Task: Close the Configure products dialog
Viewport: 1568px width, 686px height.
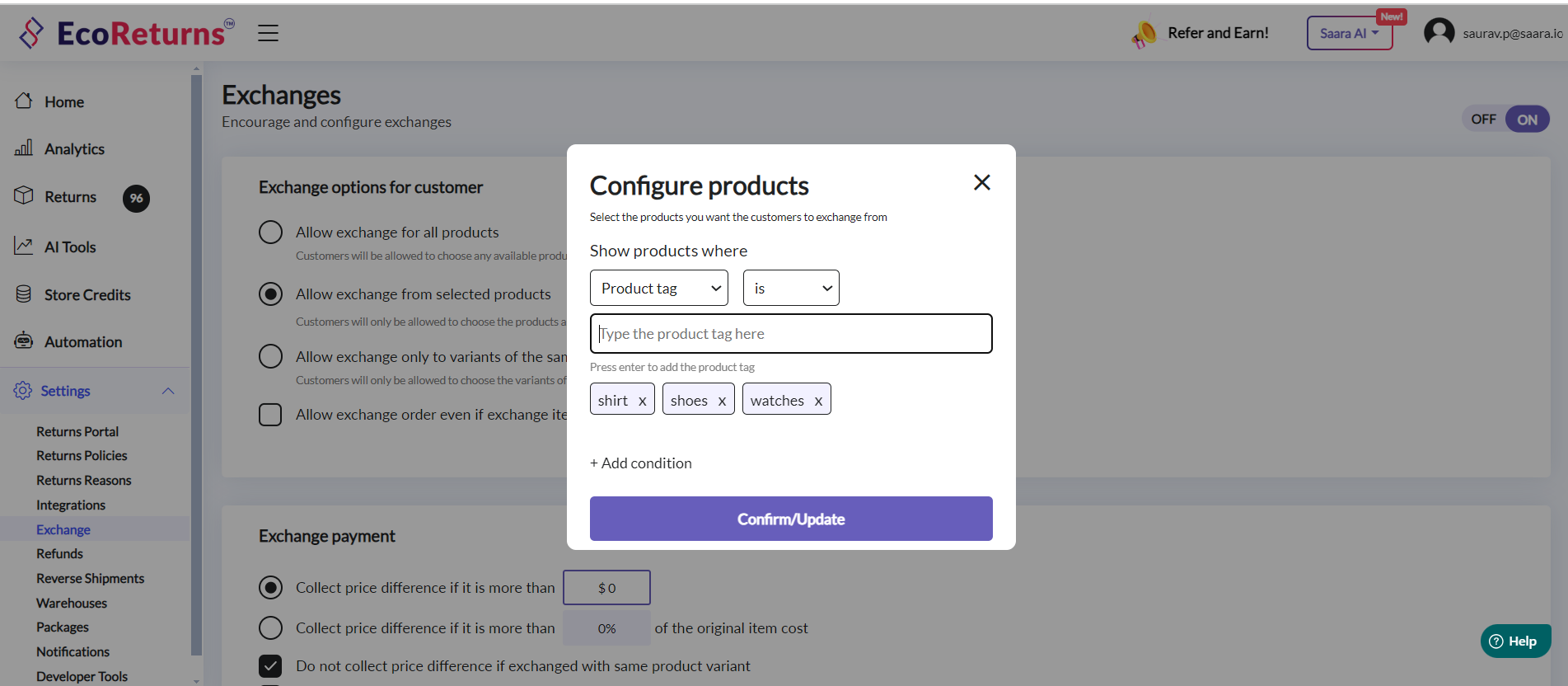Action: [x=981, y=182]
